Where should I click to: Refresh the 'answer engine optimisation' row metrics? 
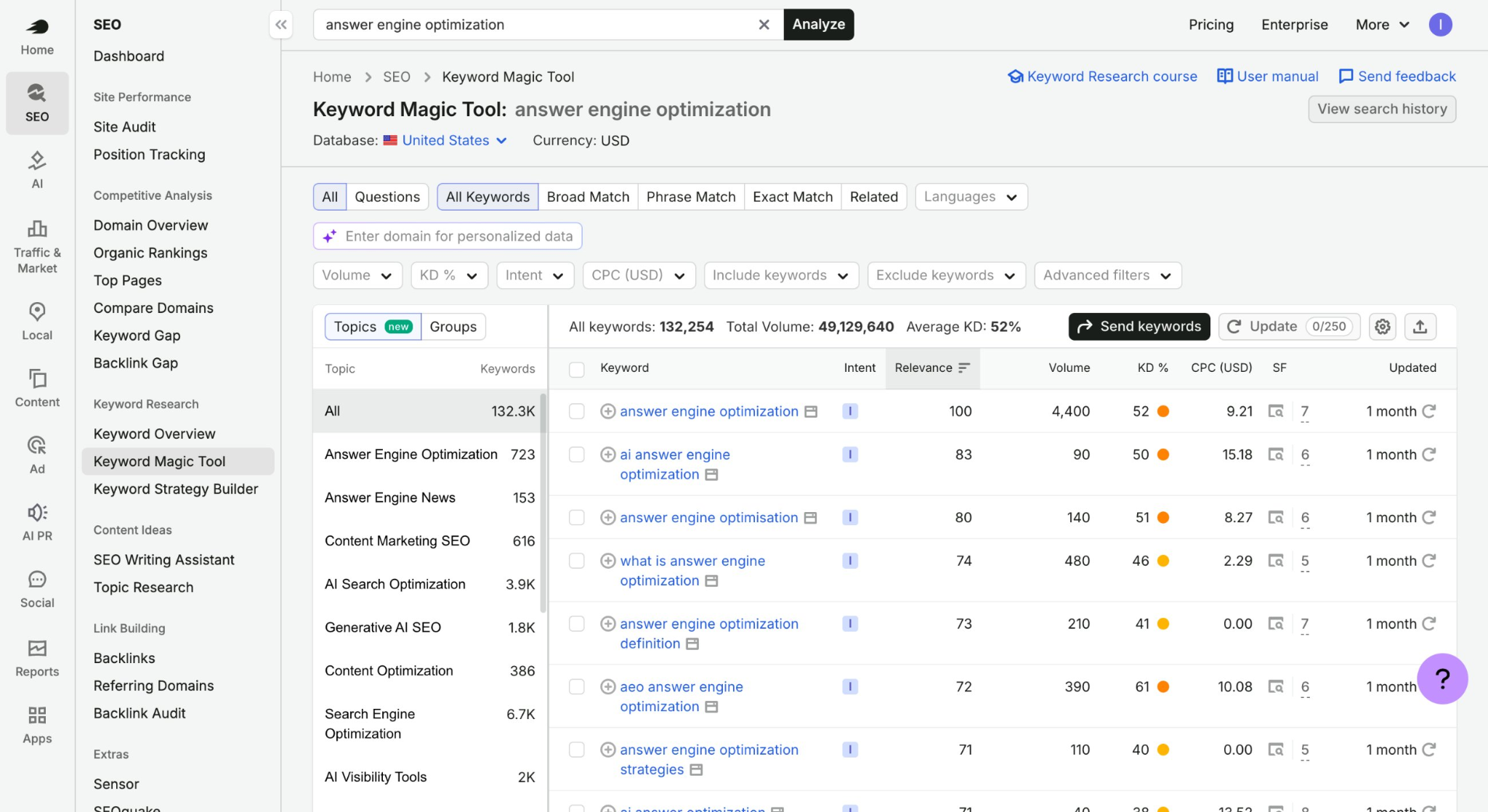(1428, 517)
